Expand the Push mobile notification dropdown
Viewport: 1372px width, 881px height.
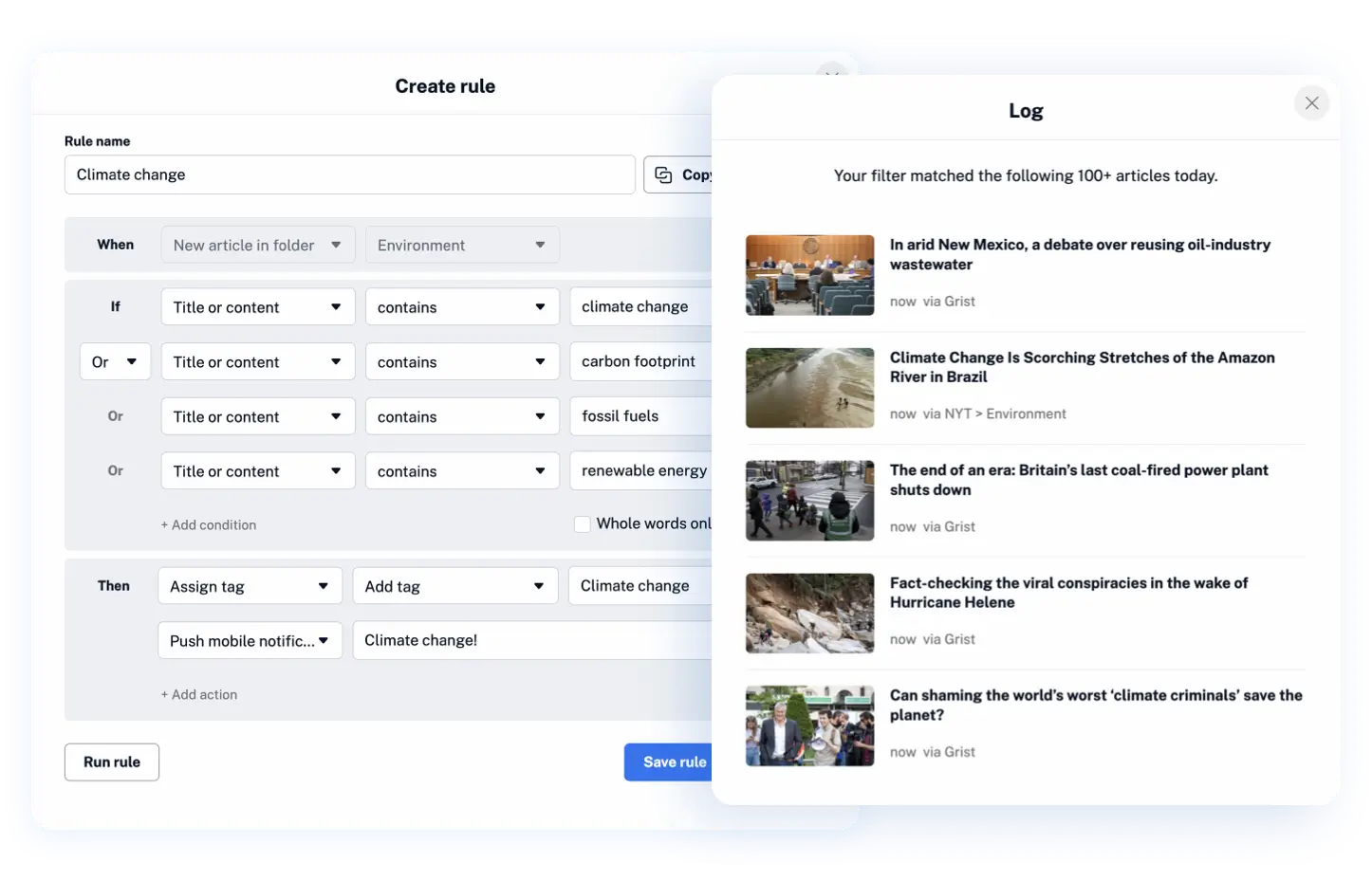tap(250, 641)
